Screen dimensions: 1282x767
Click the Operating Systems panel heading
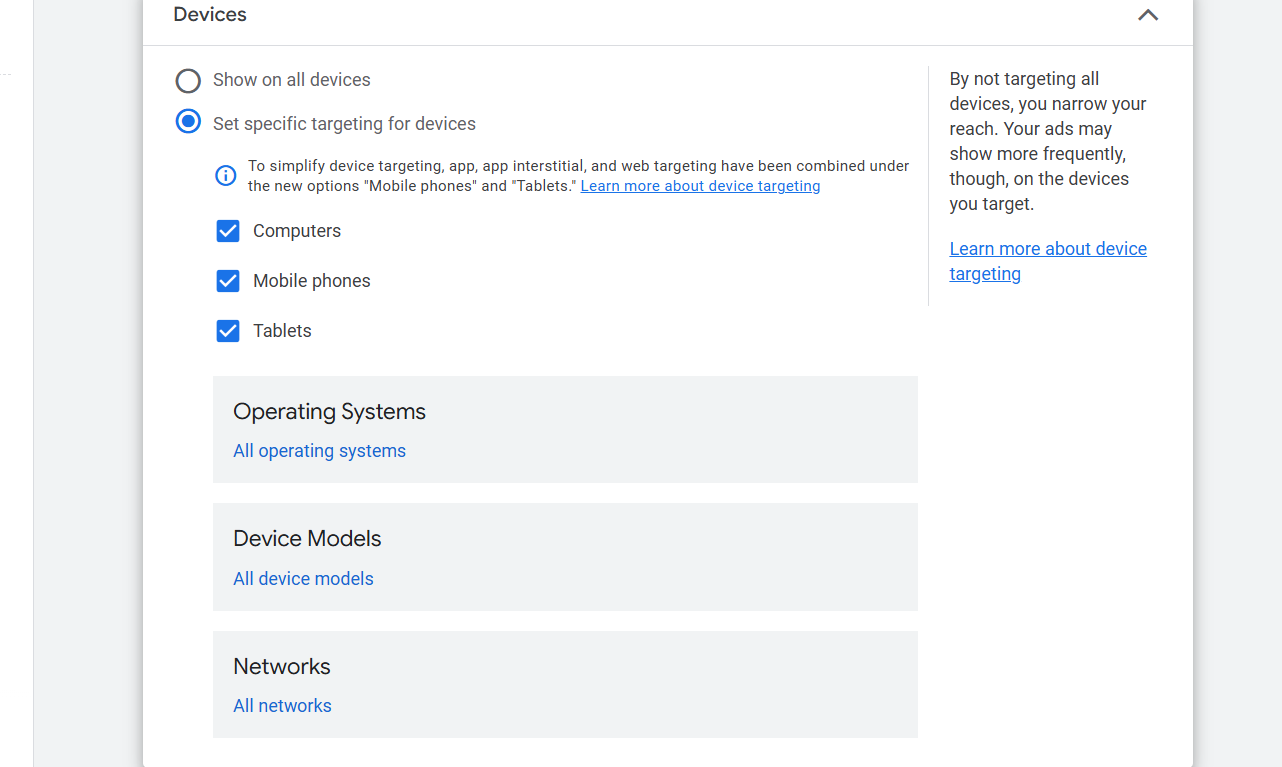(x=329, y=412)
